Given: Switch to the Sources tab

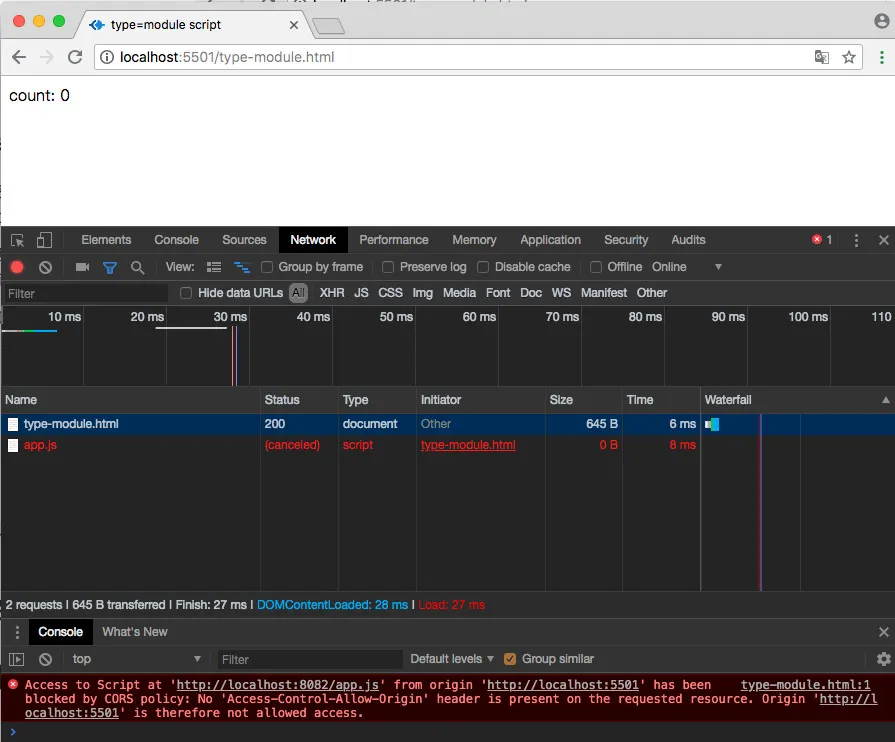Looking at the screenshot, I should pos(244,240).
